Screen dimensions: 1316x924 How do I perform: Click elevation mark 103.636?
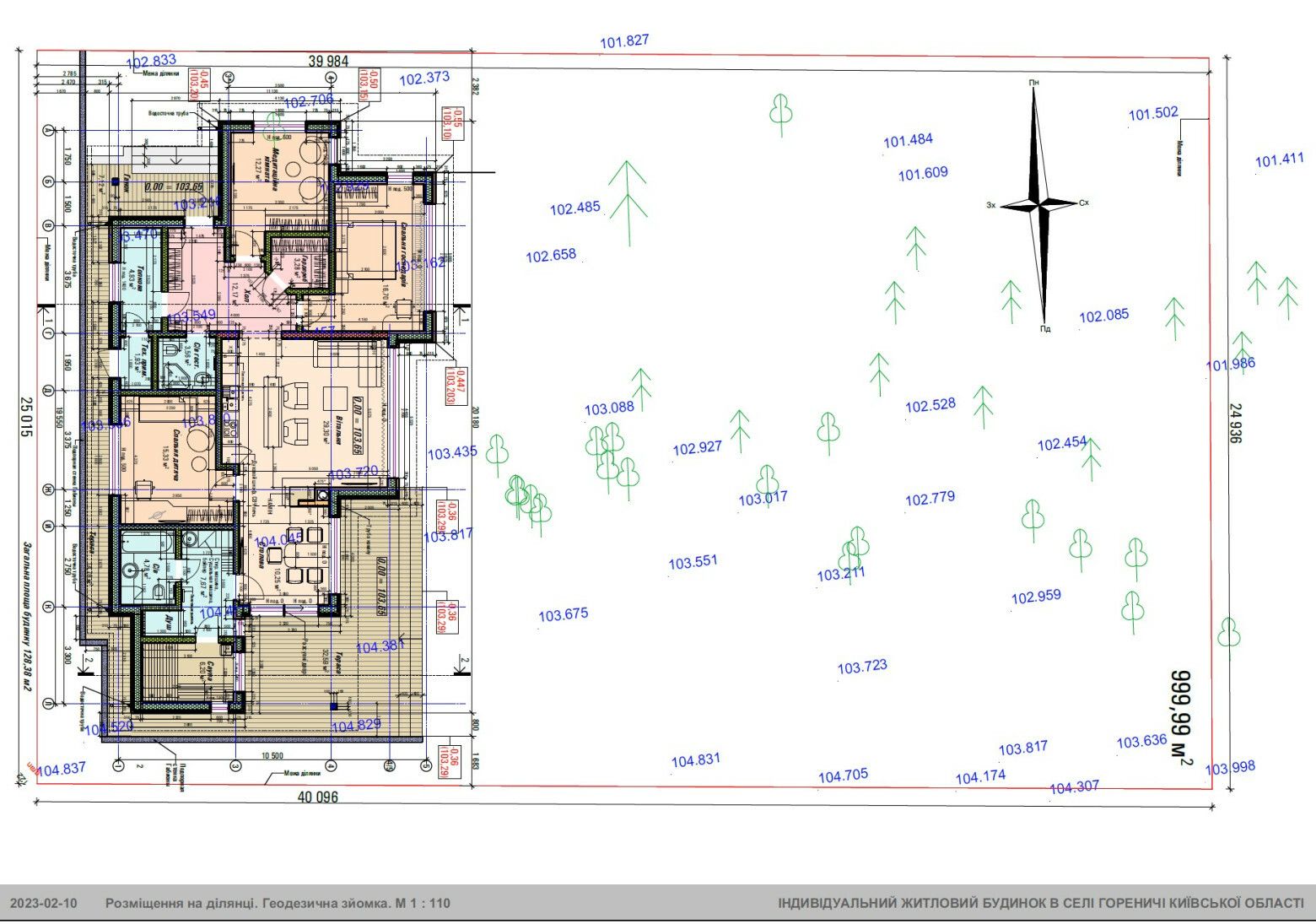tap(1141, 742)
